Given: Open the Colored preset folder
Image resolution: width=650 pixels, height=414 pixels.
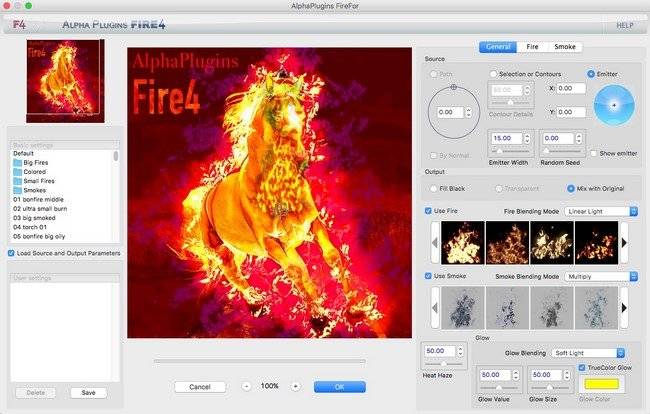Looking at the screenshot, I should [29, 172].
